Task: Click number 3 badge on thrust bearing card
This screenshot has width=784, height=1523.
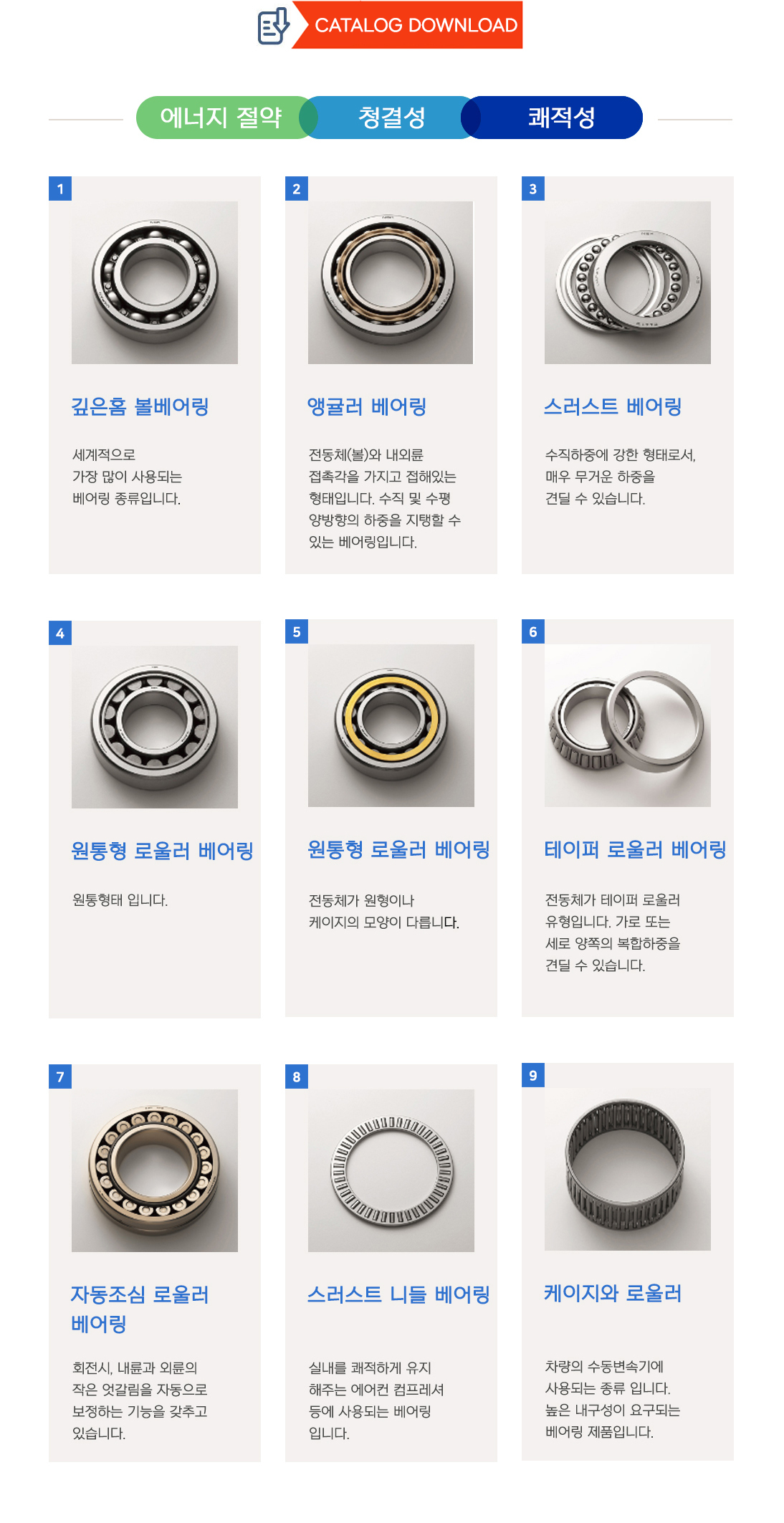Action: click(x=533, y=188)
